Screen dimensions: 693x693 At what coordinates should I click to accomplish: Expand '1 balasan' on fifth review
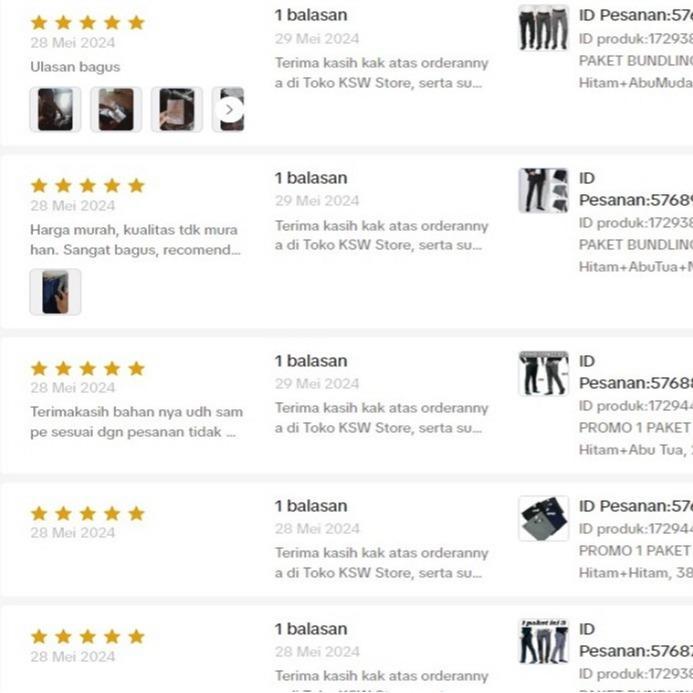(311, 629)
